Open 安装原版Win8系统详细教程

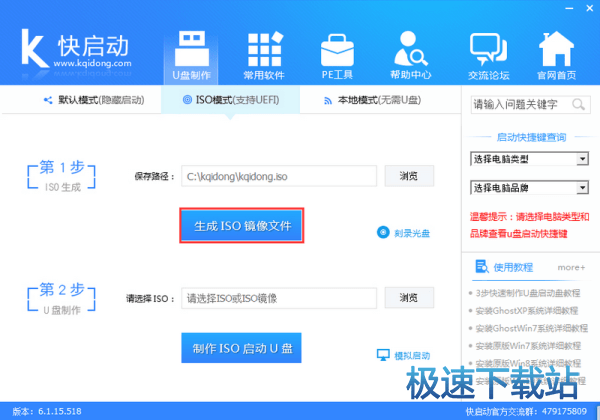tap(528, 363)
